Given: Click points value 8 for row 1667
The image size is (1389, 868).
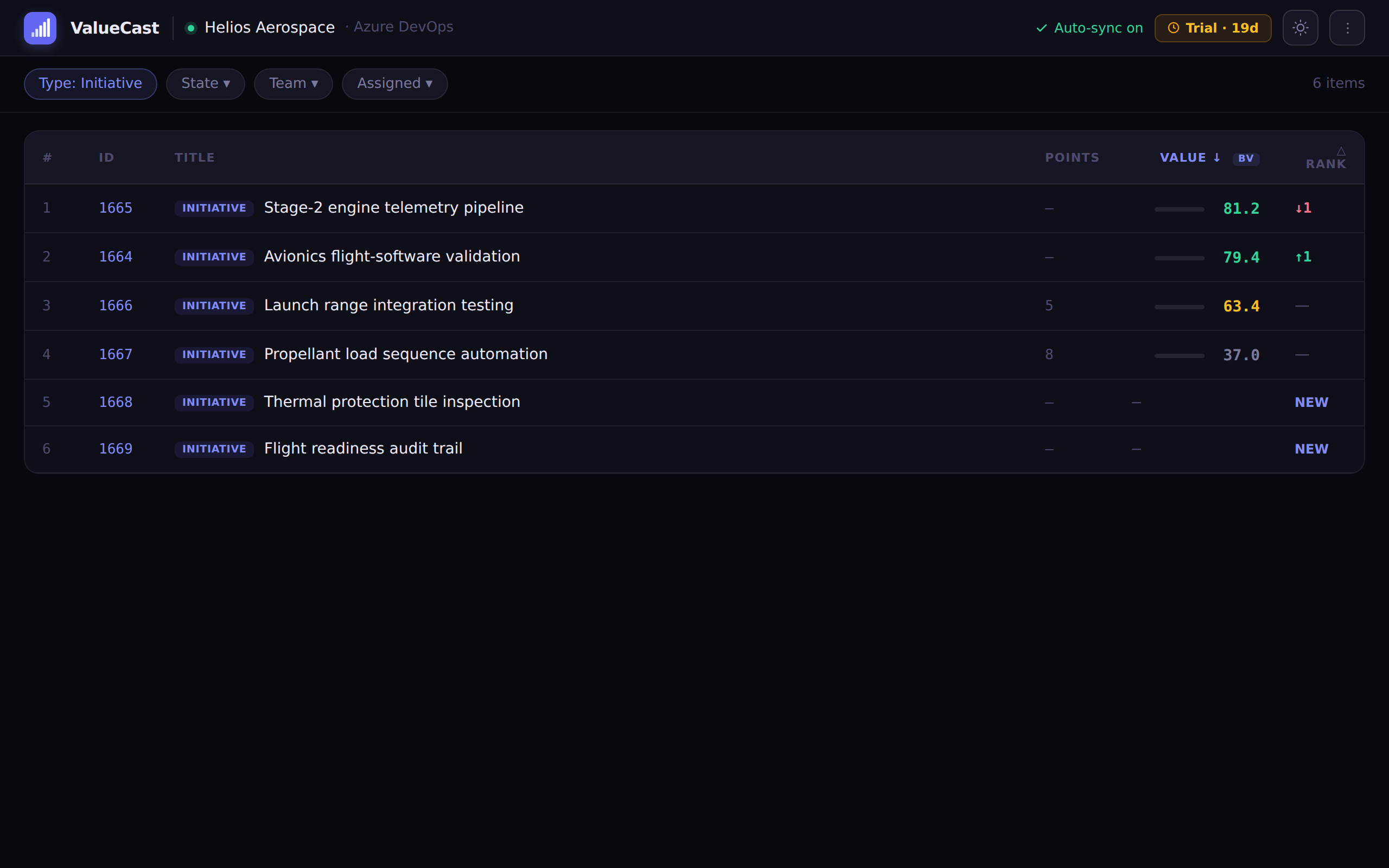Looking at the screenshot, I should click(1049, 354).
